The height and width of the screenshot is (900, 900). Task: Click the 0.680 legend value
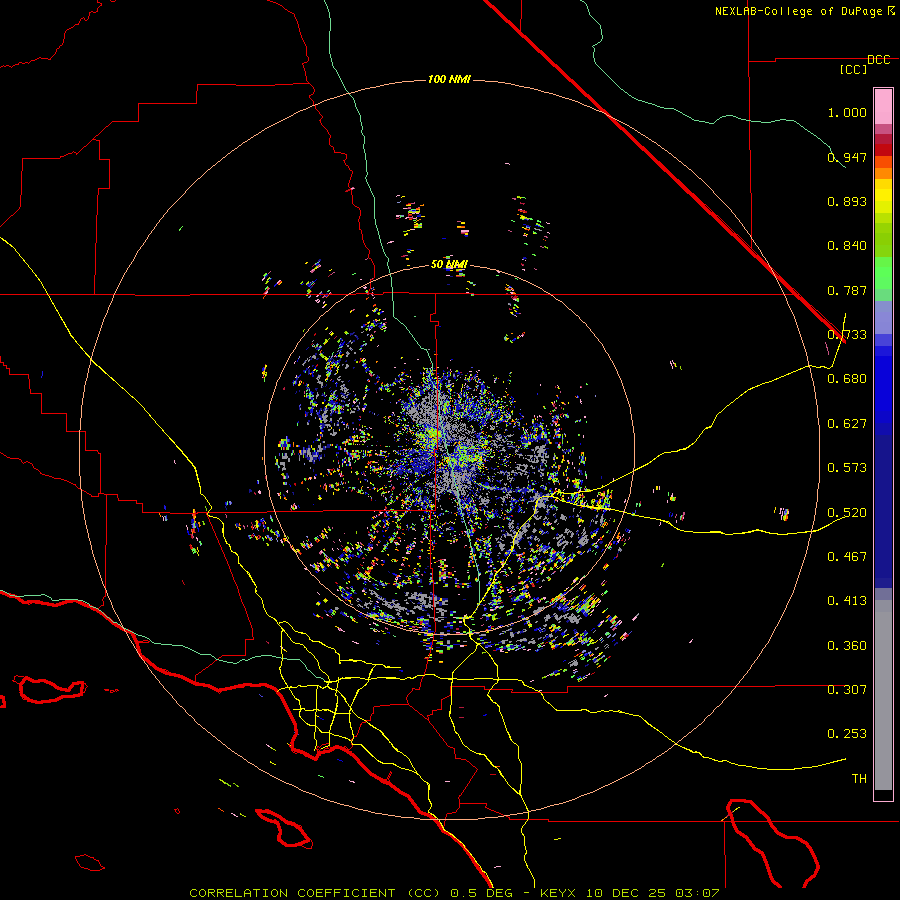click(x=847, y=379)
